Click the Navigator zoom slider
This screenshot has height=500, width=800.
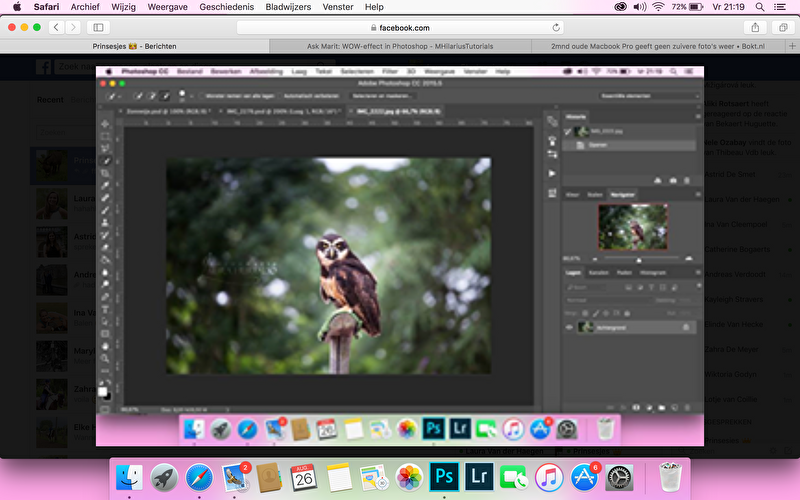638,258
